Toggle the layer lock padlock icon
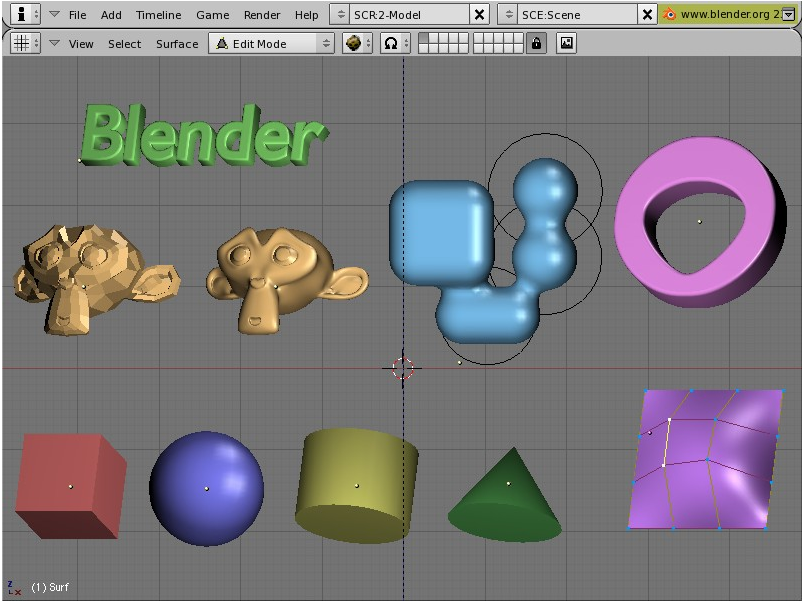Image resolution: width=803 pixels, height=601 pixels. 536,44
